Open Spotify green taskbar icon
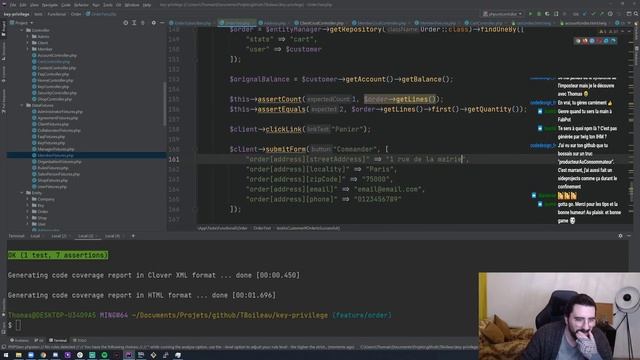Screen dimensions: 640x360 coord(104,355)
